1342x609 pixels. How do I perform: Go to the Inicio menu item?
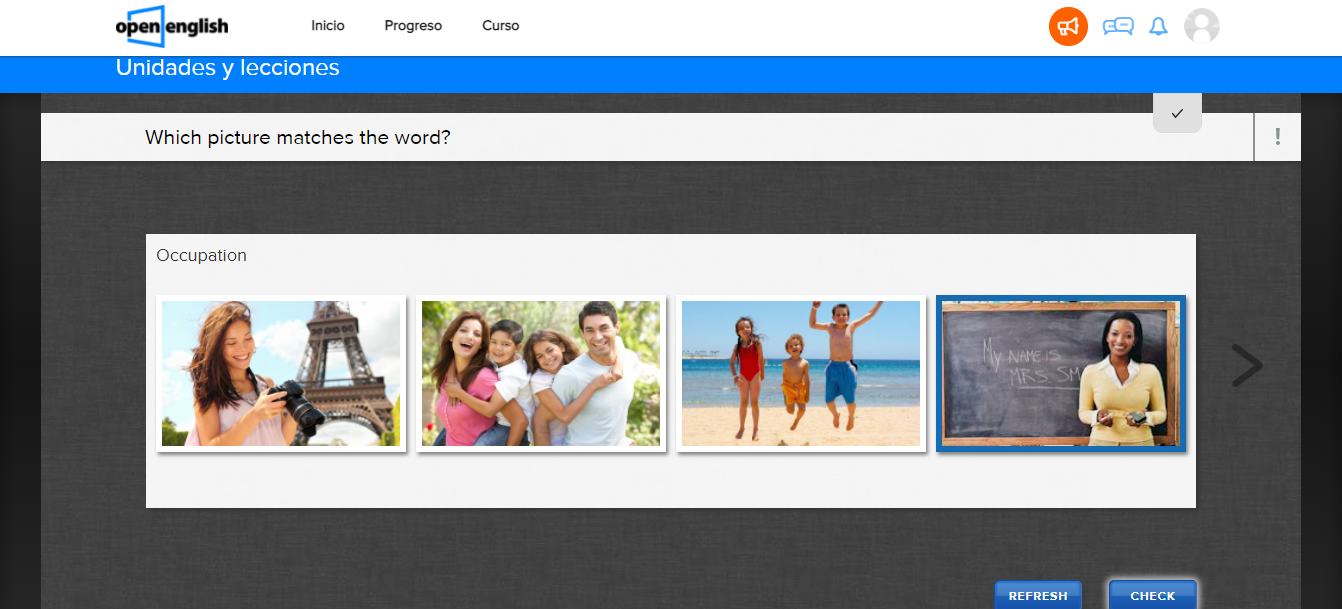point(327,26)
